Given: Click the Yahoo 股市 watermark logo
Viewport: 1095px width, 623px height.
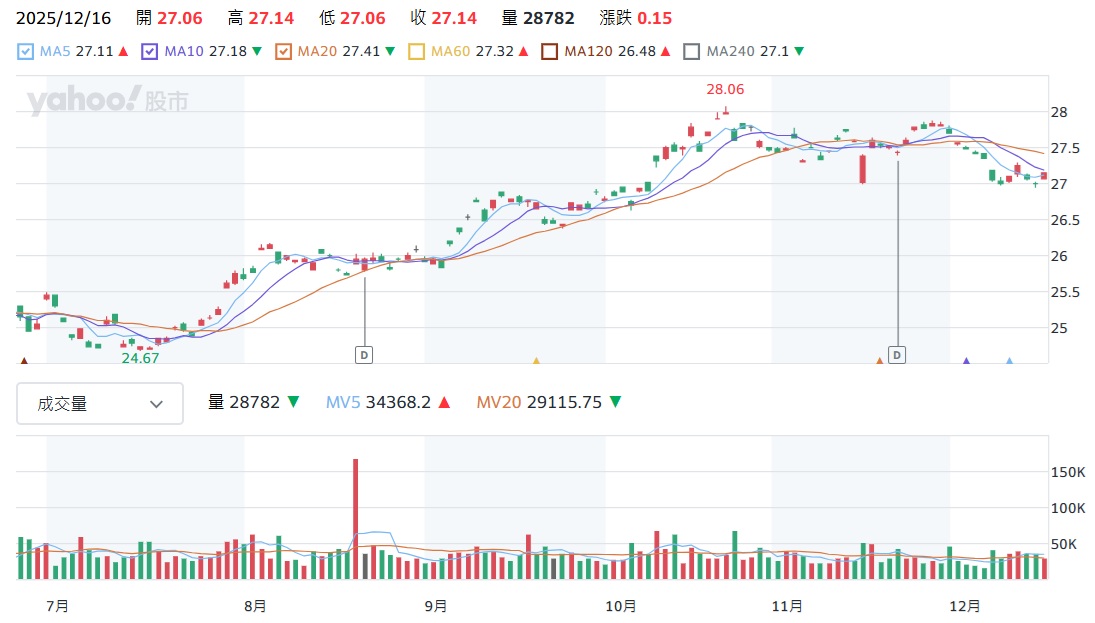Looking at the screenshot, I should pyautogui.click(x=108, y=101).
